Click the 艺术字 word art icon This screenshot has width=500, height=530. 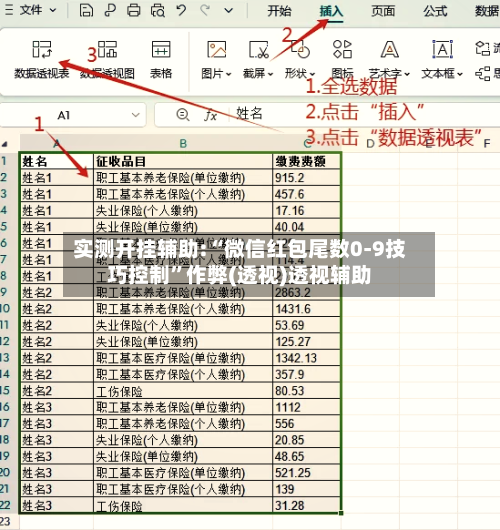[389, 49]
